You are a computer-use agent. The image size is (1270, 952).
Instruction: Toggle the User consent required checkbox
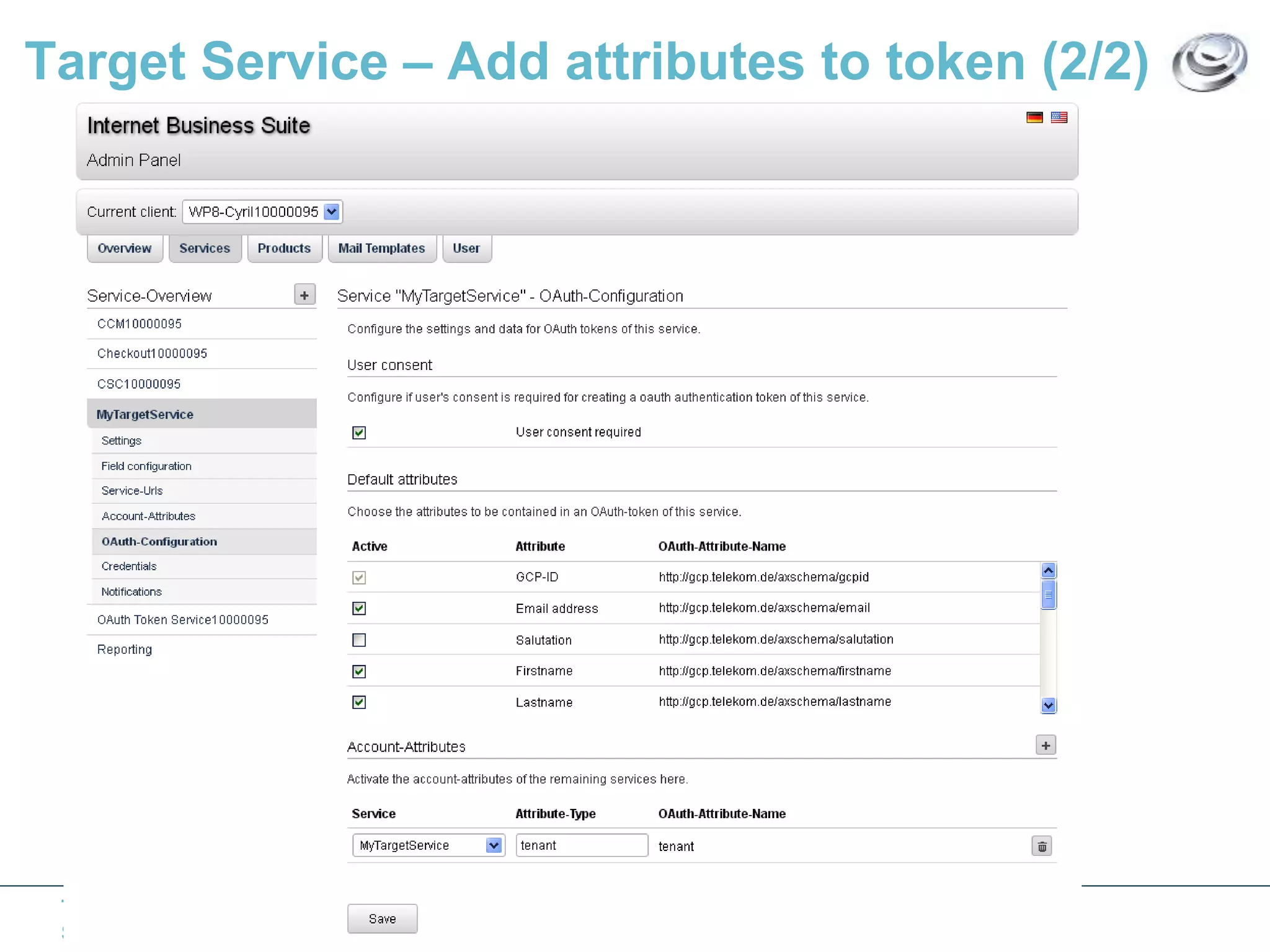pyautogui.click(x=359, y=433)
